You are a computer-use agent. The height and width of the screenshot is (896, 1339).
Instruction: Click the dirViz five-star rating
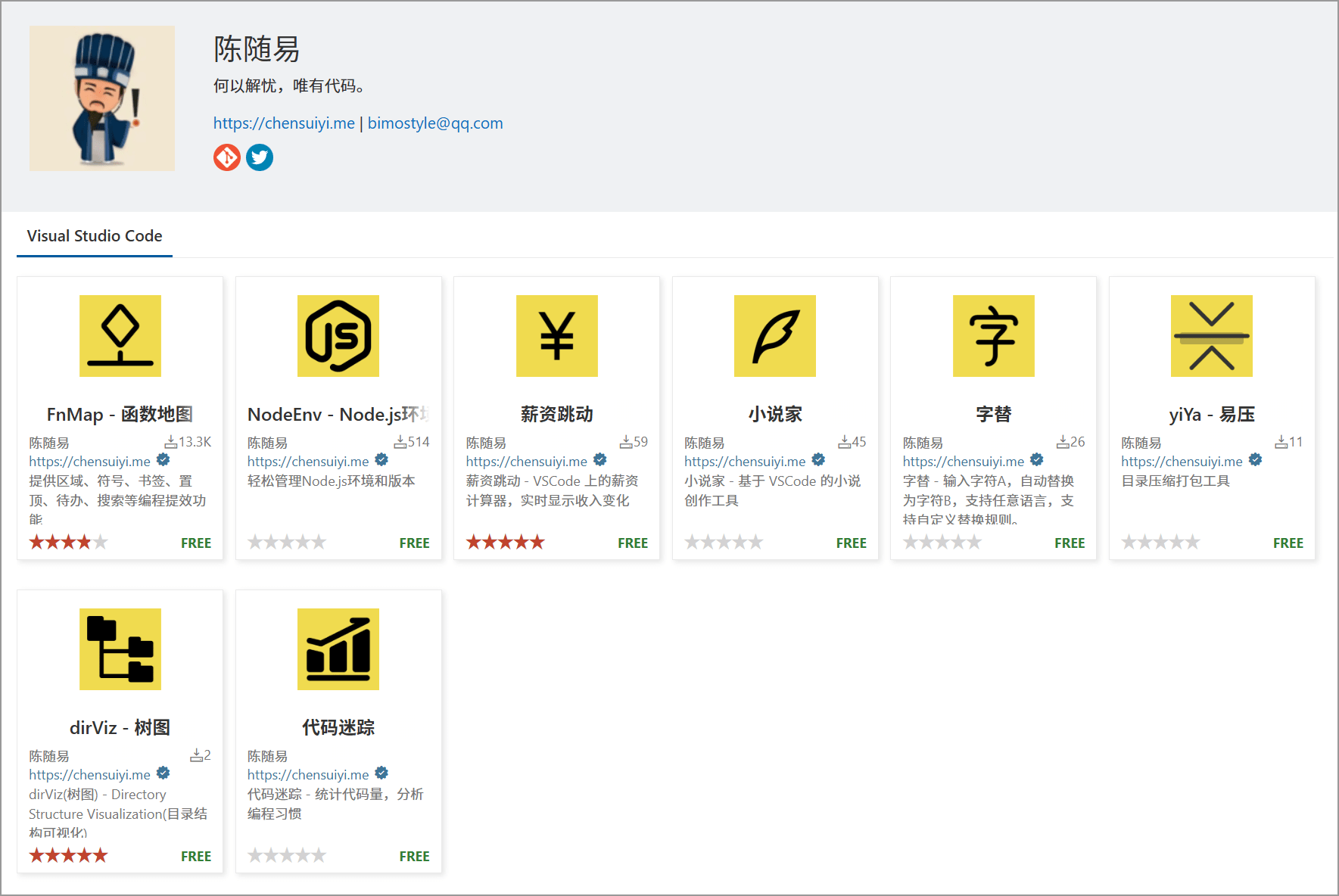coord(69,855)
